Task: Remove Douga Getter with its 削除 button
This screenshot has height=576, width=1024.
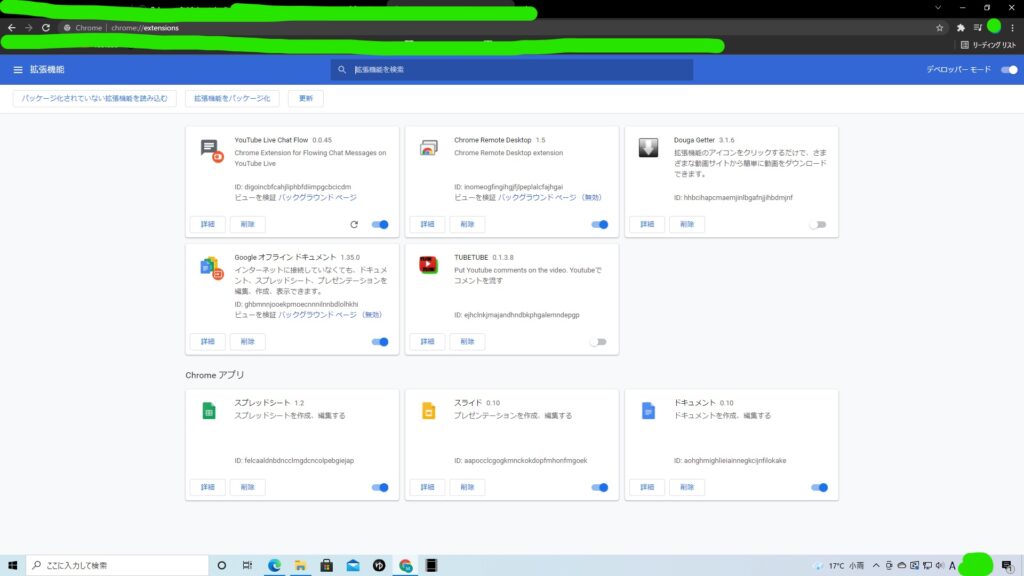Action: [x=687, y=225]
